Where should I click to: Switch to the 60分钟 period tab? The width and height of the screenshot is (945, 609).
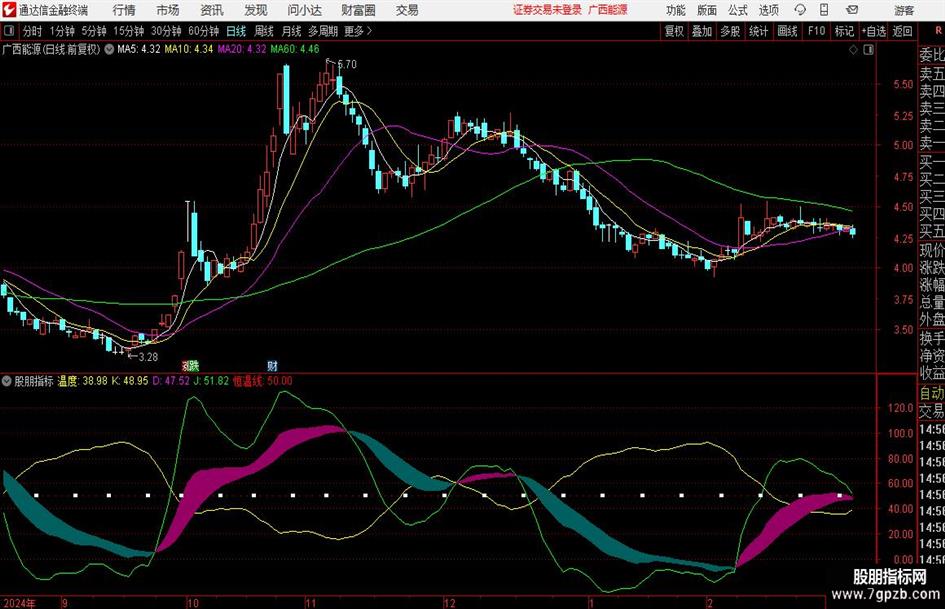tap(203, 31)
